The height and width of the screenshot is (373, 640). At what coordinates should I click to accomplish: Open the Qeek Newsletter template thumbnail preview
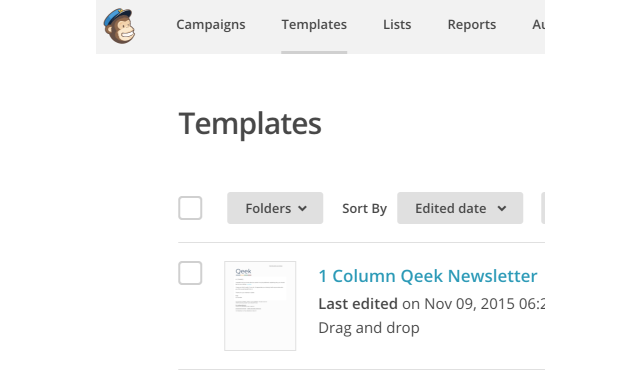(x=260, y=306)
